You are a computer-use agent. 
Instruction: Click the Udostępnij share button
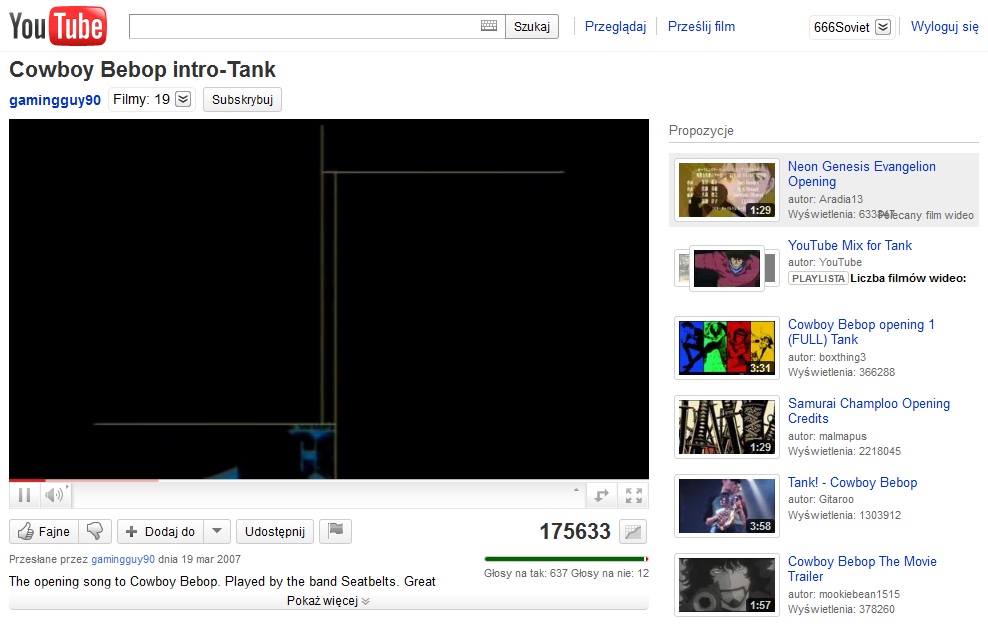coord(275,532)
